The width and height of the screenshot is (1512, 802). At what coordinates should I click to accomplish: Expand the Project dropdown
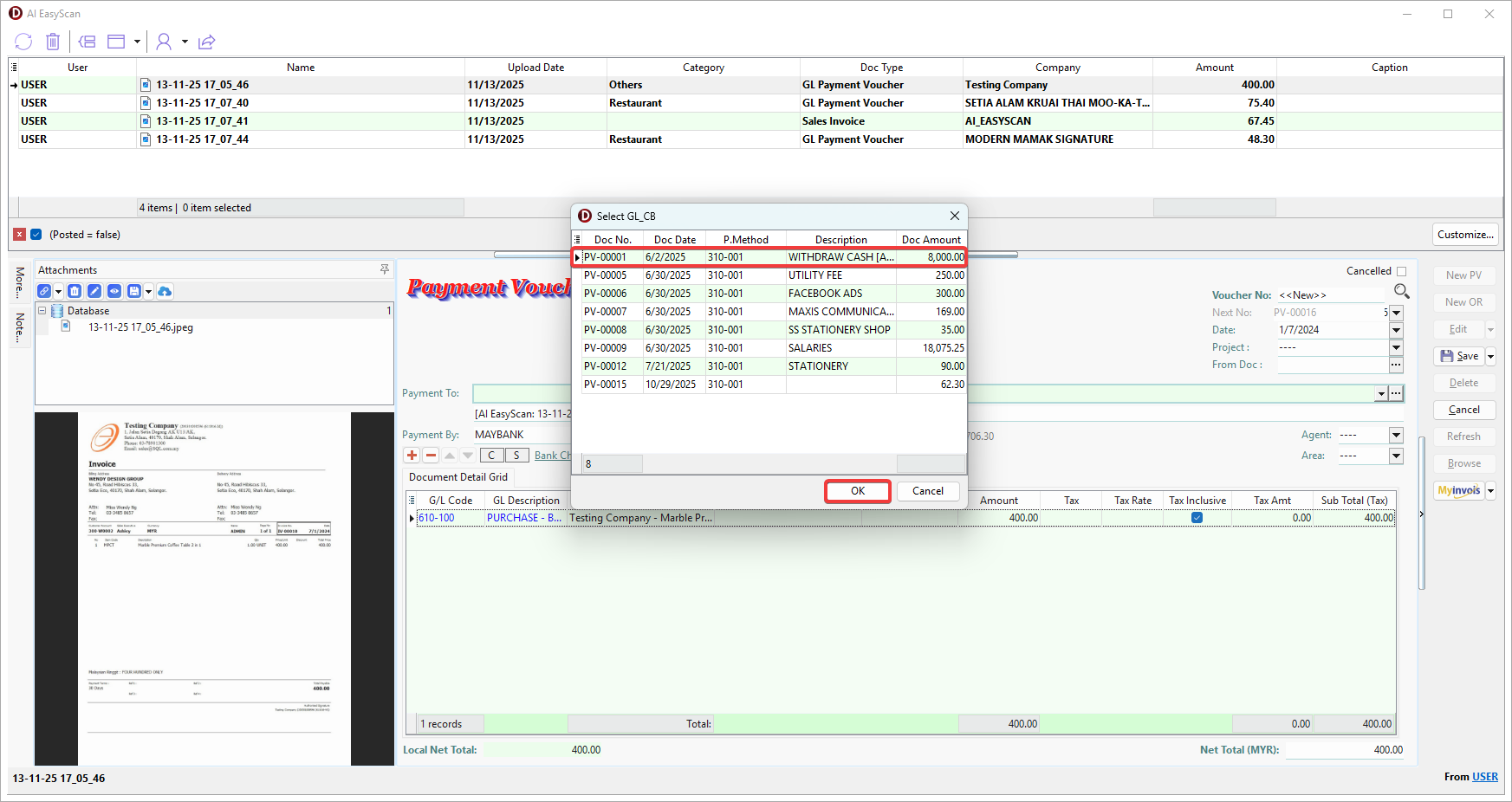click(x=1396, y=347)
